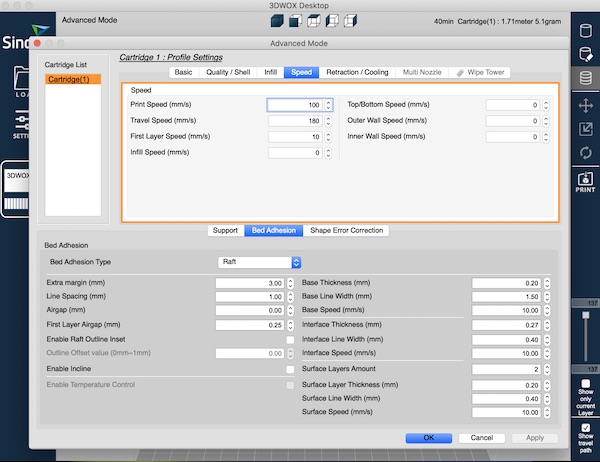Click First Layer Speed stepper arrows
Viewport: 600px width, 462px height.
click(x=328, y=137)
